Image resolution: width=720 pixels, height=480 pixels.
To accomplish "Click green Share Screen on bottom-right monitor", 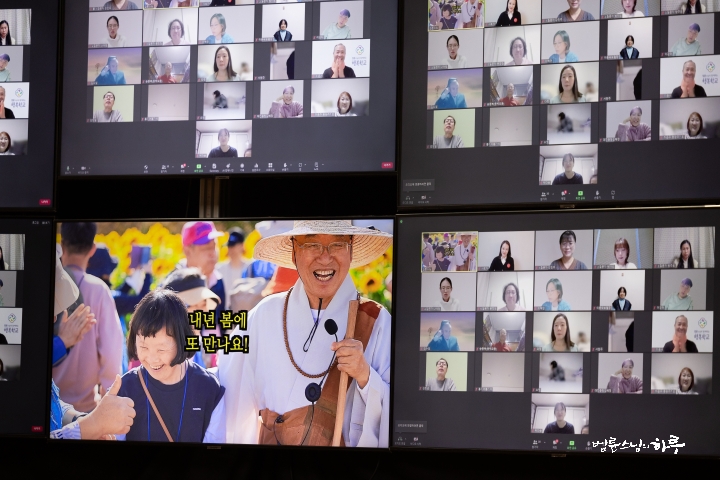I will click(572, 443).
